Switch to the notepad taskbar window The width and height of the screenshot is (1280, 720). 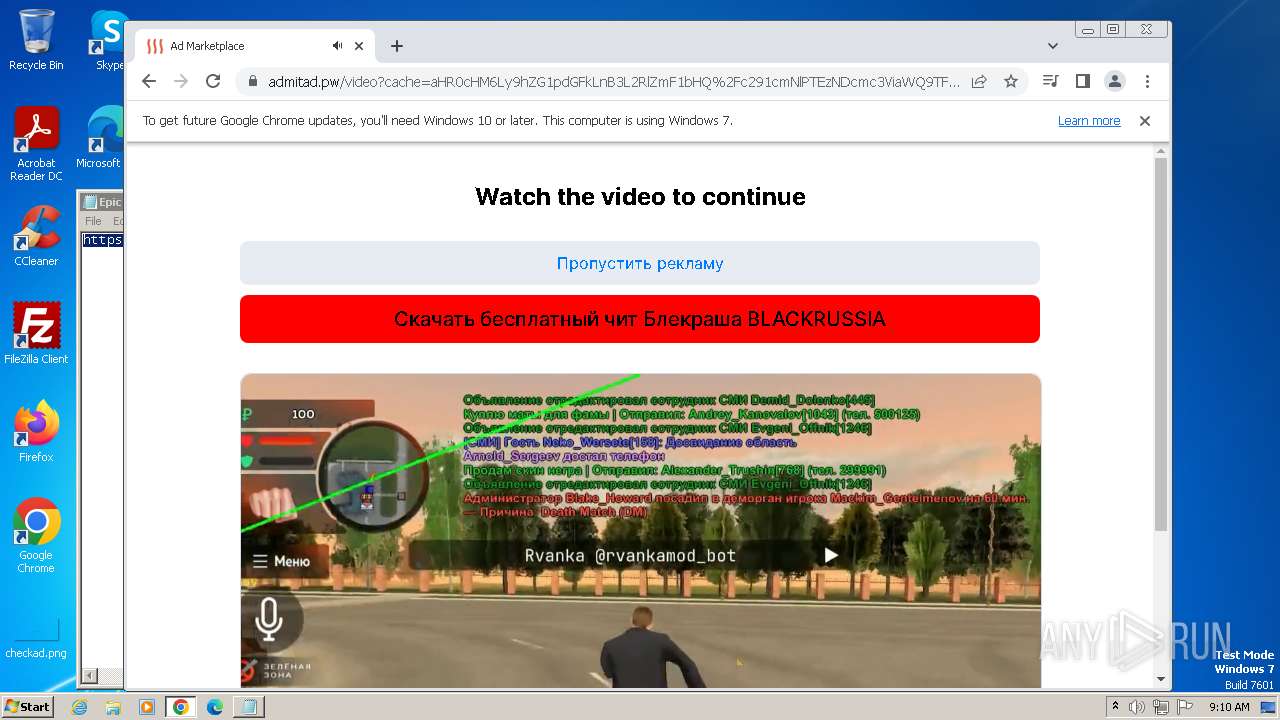point(248,707)
